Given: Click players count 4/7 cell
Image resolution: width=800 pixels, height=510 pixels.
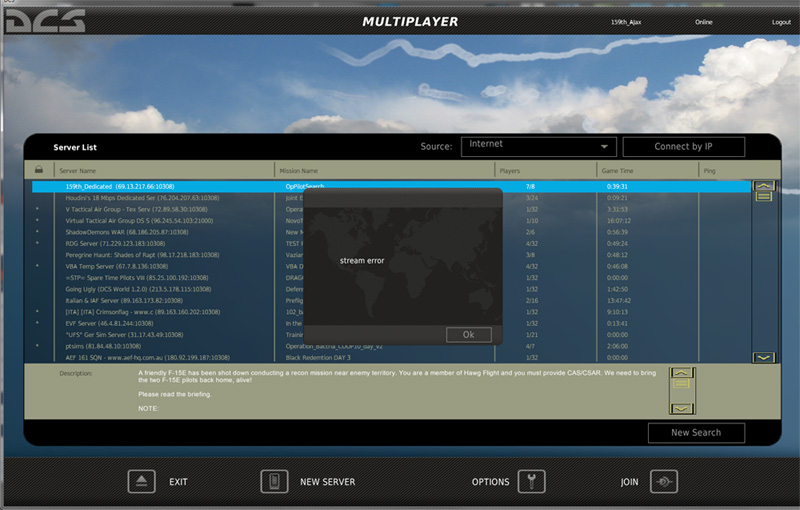Looking at the screenshot, I should 530,346.
